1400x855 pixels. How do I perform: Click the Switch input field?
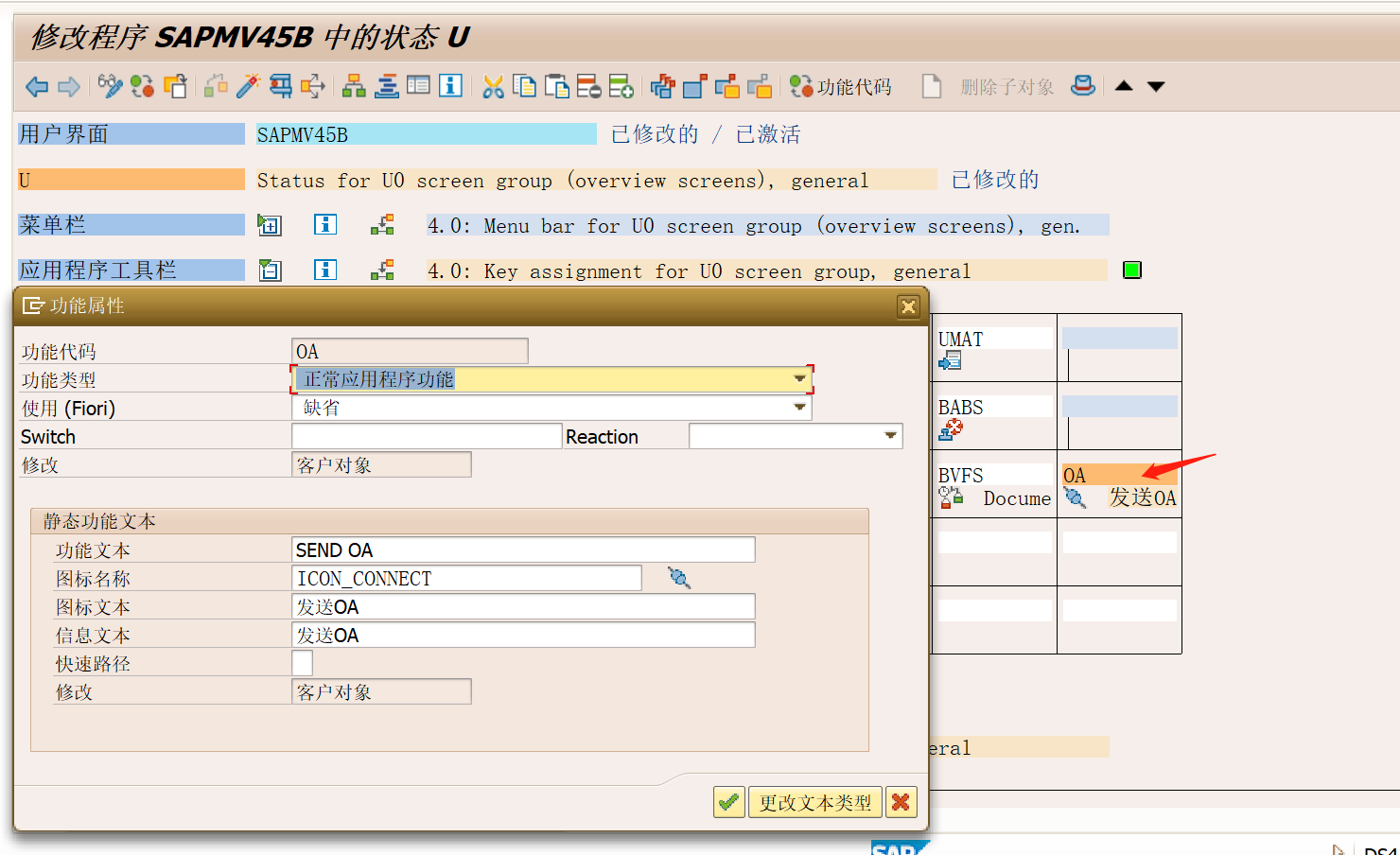point(427,436)
